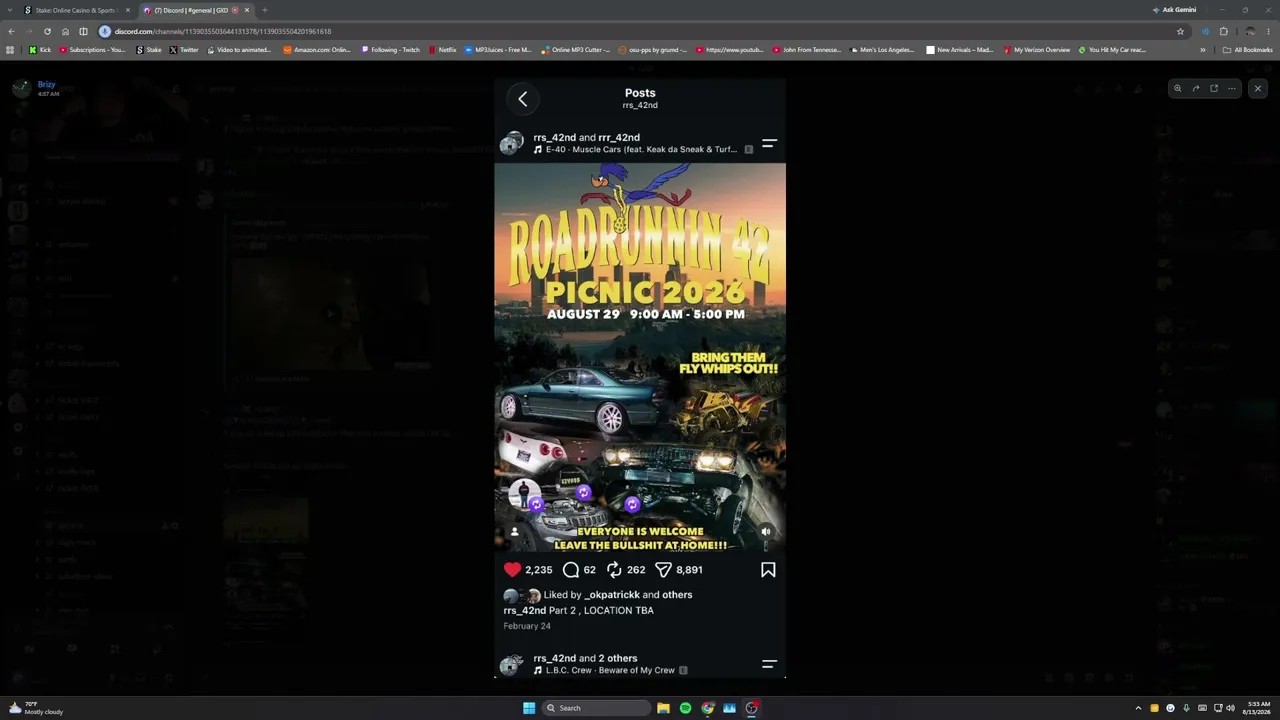Like the Roadrunnin 42 post heart icon
The image size is (1280, 720).
[x=512, y=570]
